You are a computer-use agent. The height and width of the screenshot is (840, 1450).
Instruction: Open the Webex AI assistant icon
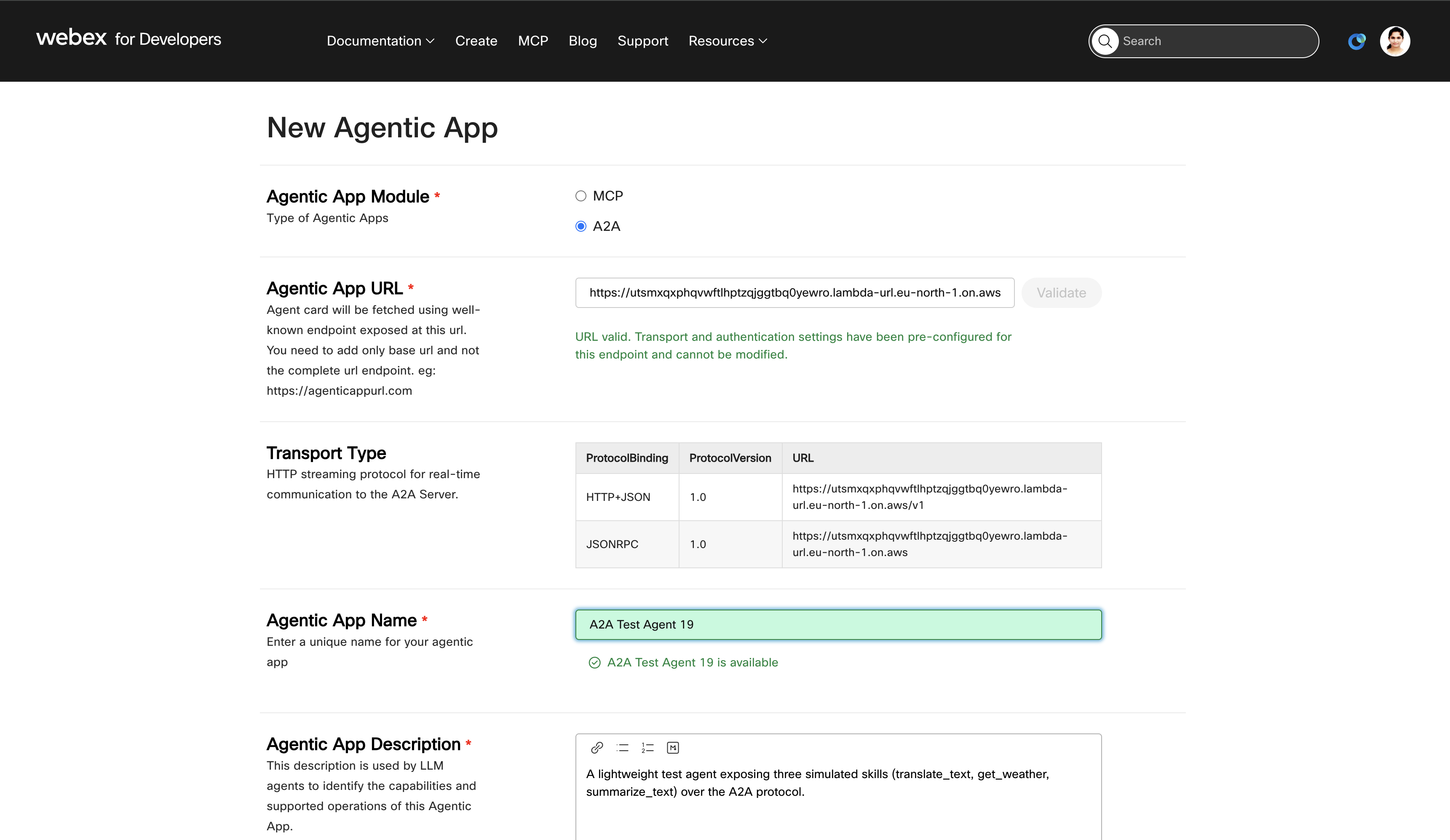click(x=1356, y=41)
